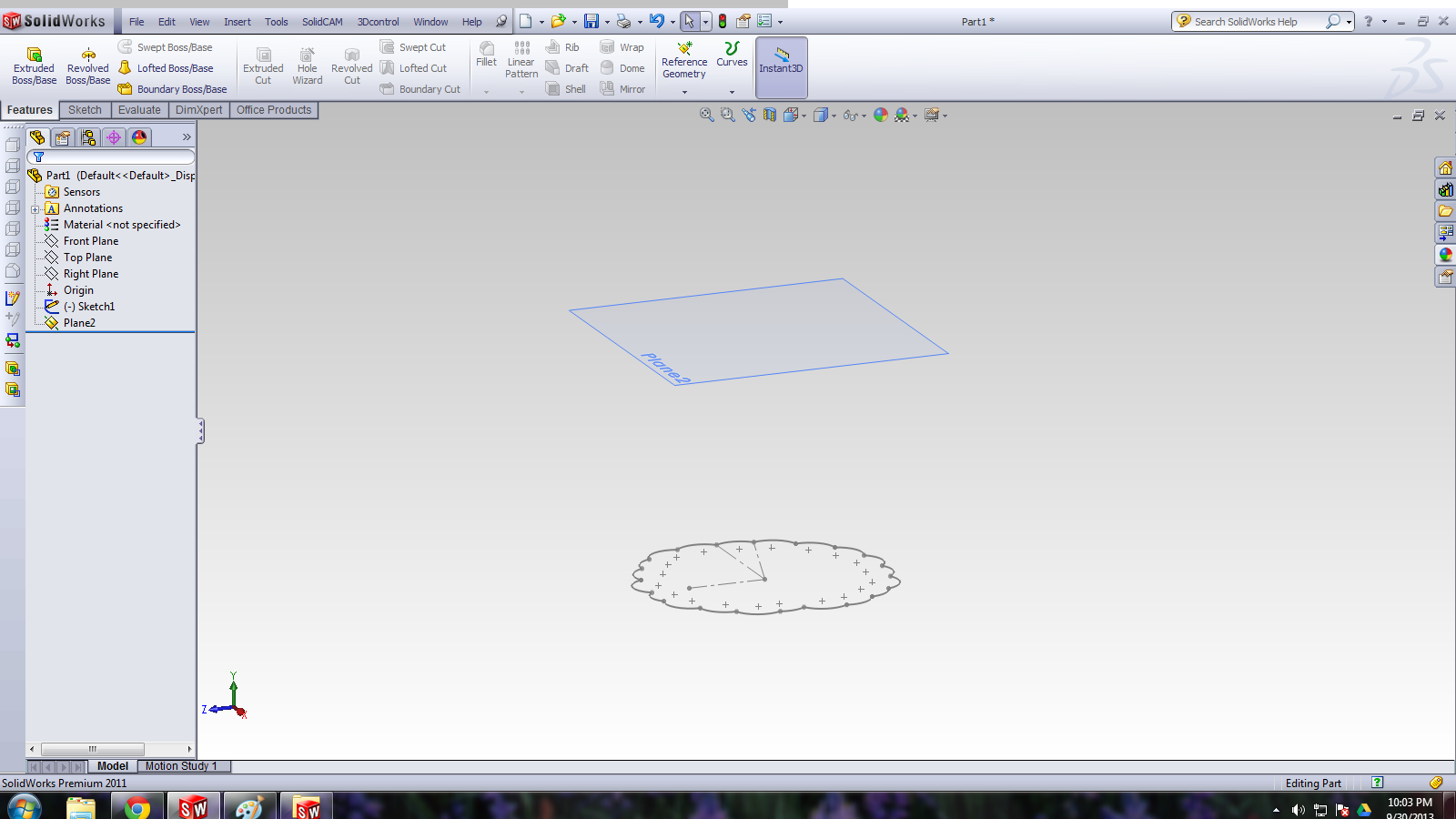Expand the Curves dropdown arrow
The image size is (1456, 819).
pyautogui.click(x=732, y=91)
